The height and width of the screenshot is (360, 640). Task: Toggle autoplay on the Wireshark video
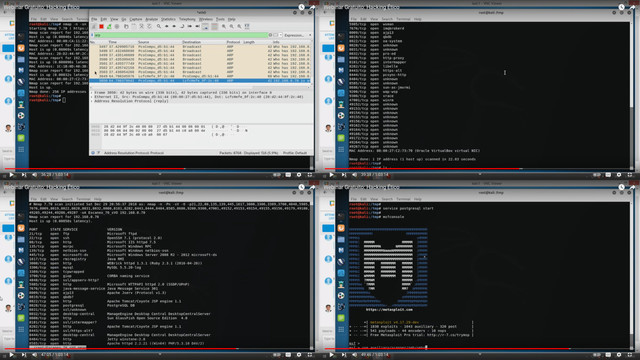click(277, 175)
